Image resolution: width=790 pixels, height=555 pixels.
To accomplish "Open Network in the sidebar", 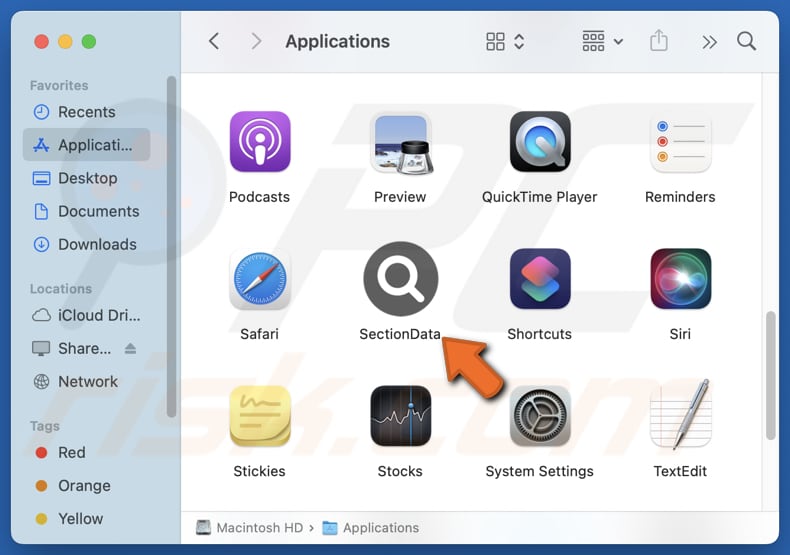I will click(x=86, y=382).
